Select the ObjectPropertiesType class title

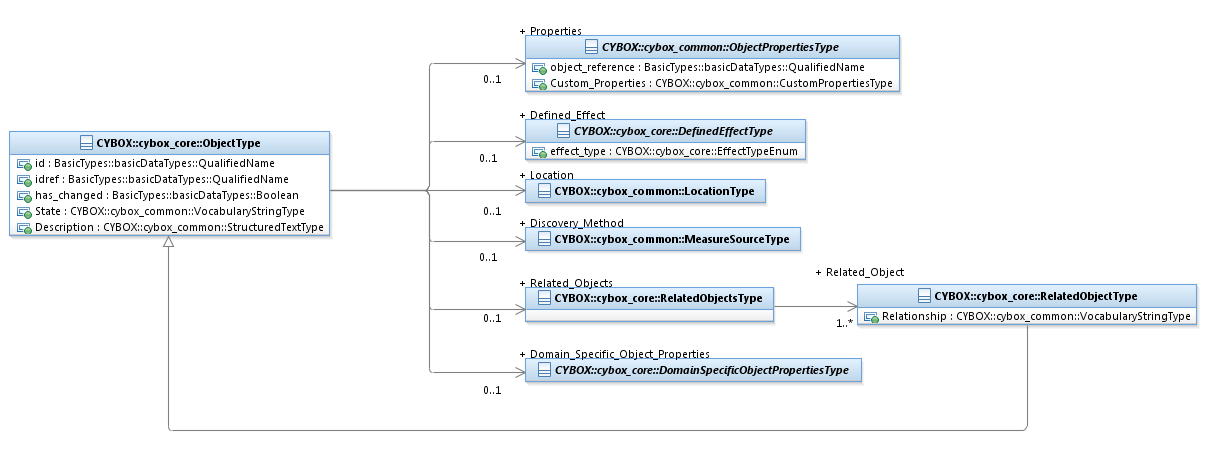coord(719,47)
